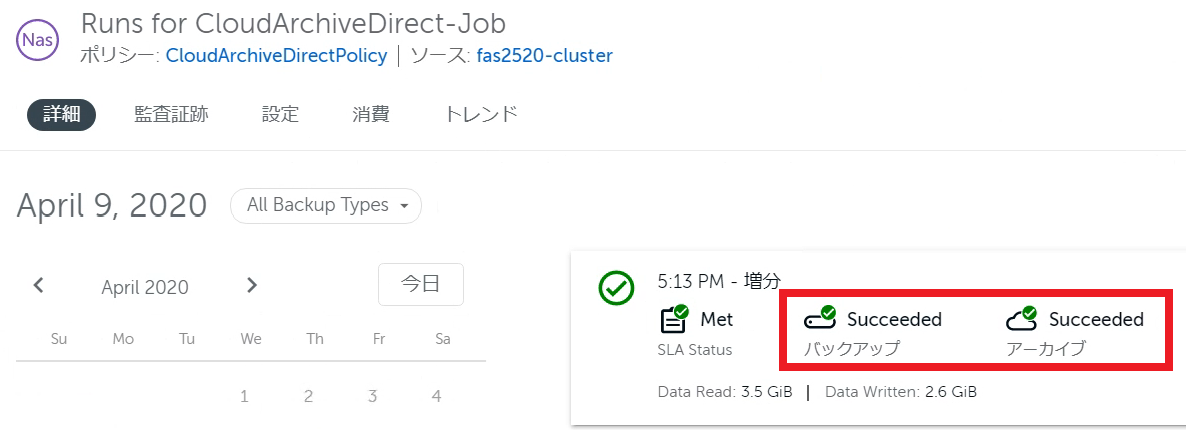Screen dimensions: 1186x430
Task: Switch to the 監査証跡 tab
Action: (171, 115)
